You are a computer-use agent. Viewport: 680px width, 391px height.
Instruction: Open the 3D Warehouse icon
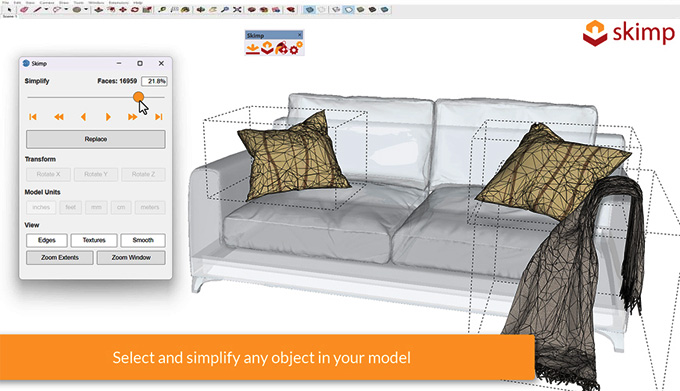(252, 10)
